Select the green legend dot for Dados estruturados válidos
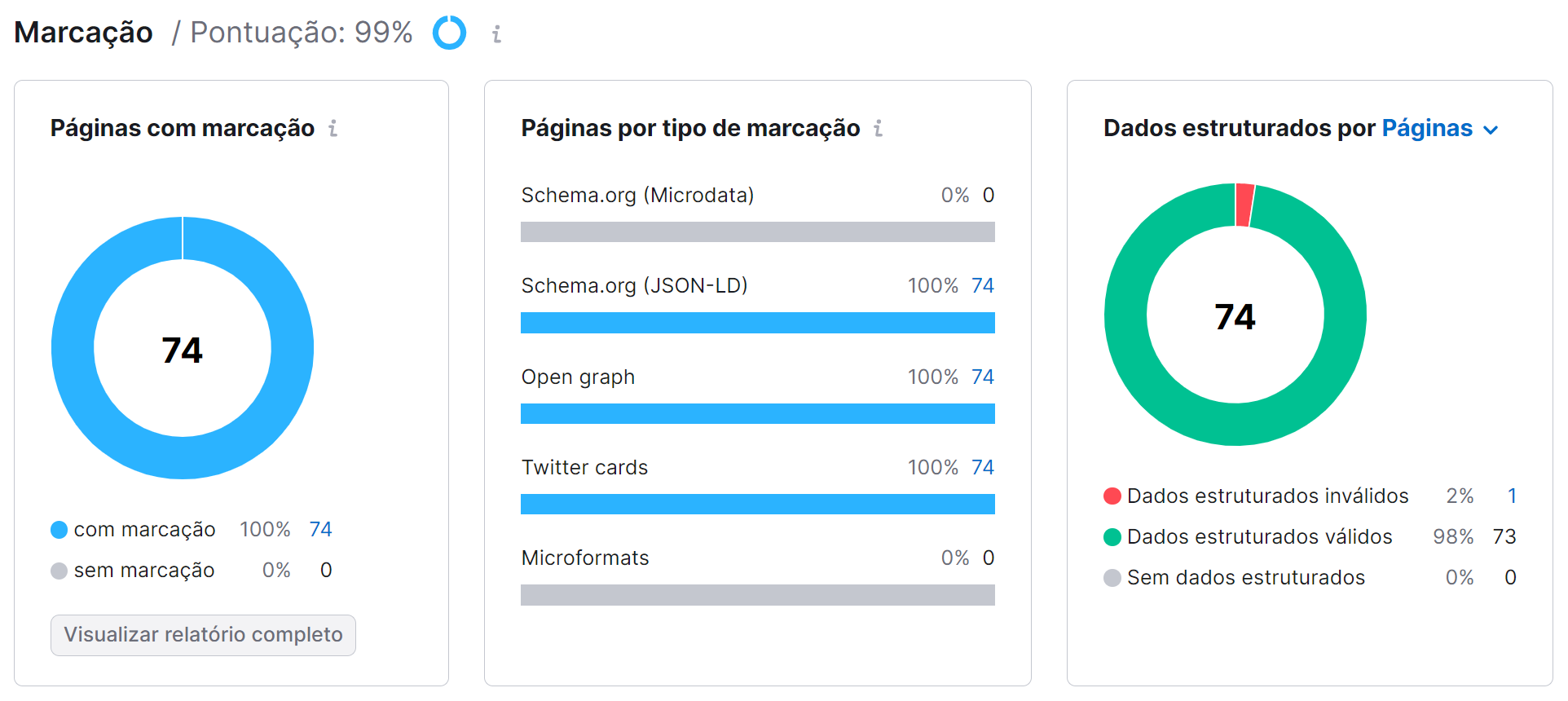The image size is (1568, 701). tap(1111, 536)
